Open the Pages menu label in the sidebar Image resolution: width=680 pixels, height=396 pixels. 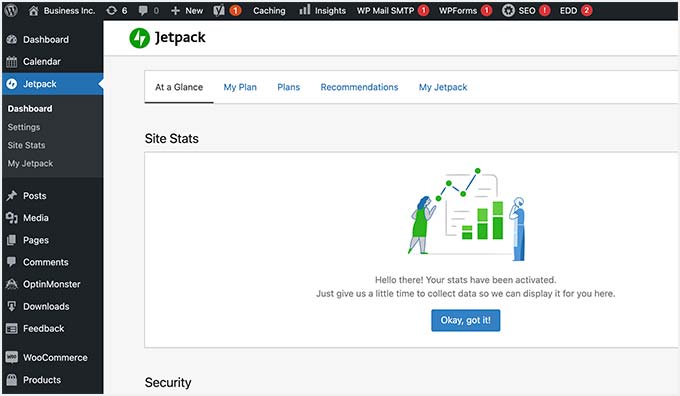[36, 240]
